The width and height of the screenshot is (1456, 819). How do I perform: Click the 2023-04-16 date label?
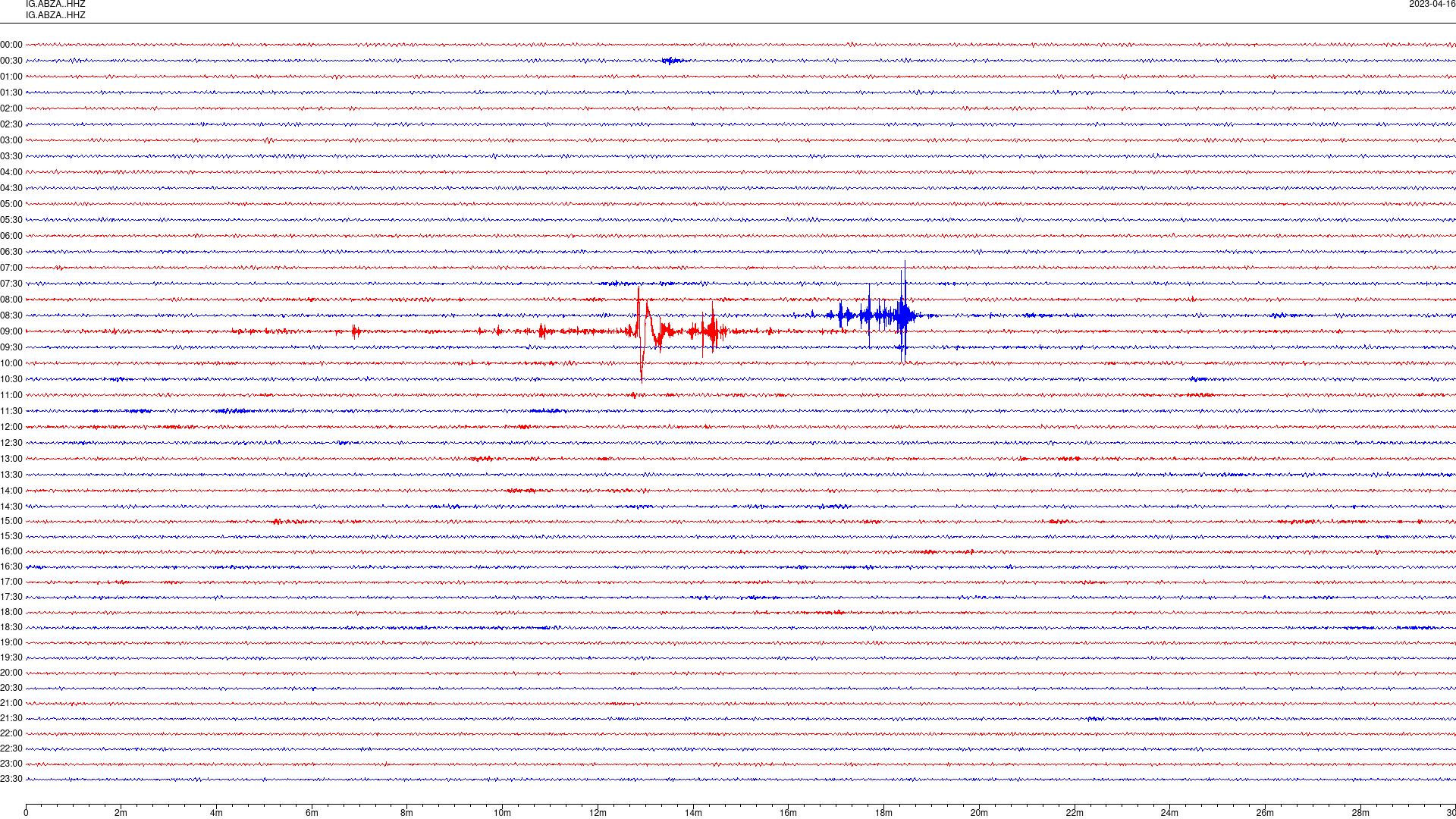1432,4
